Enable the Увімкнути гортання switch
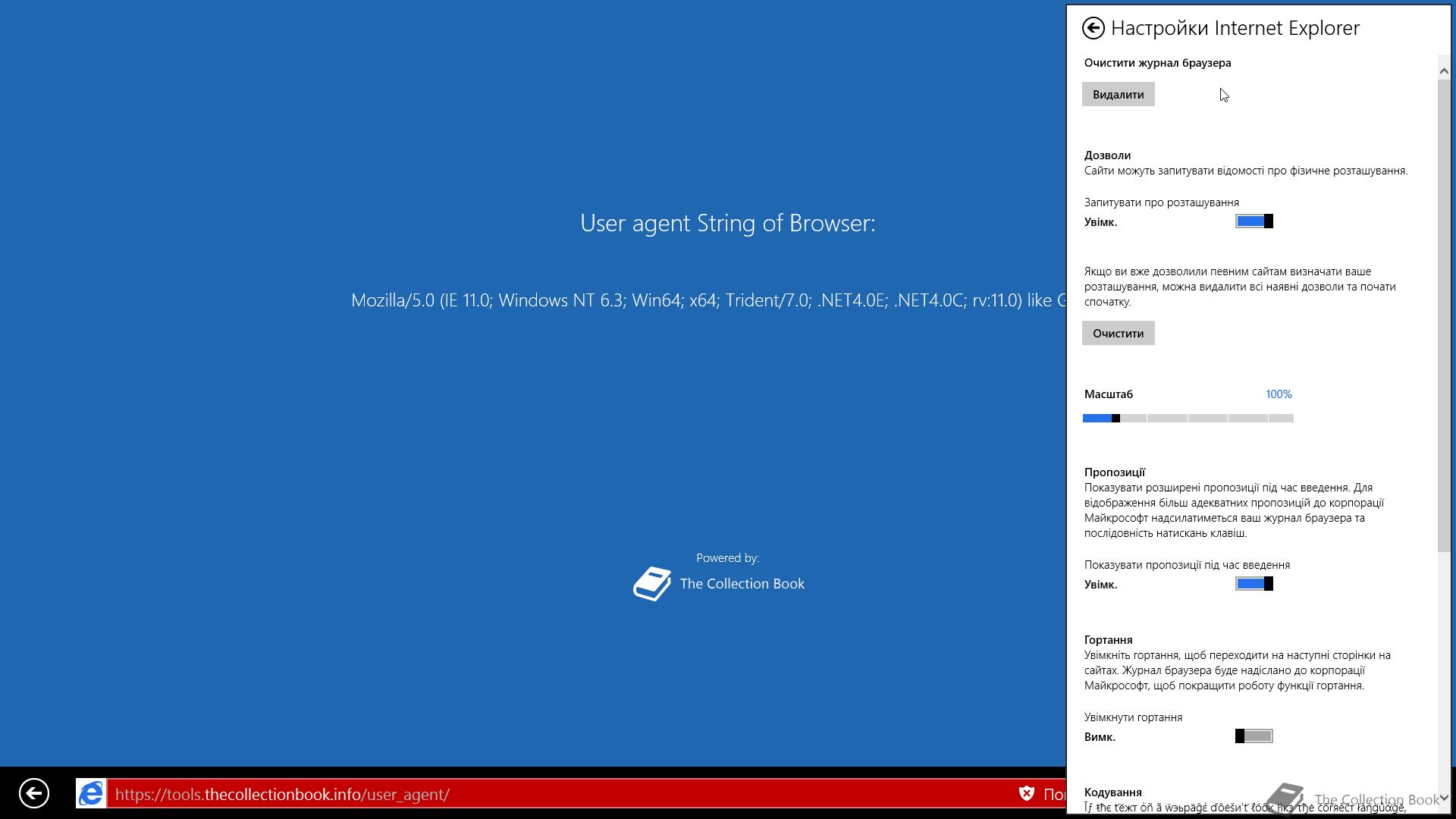Screen dimensions: 1456x819 pyautogui.click(x=1254, y=736)
